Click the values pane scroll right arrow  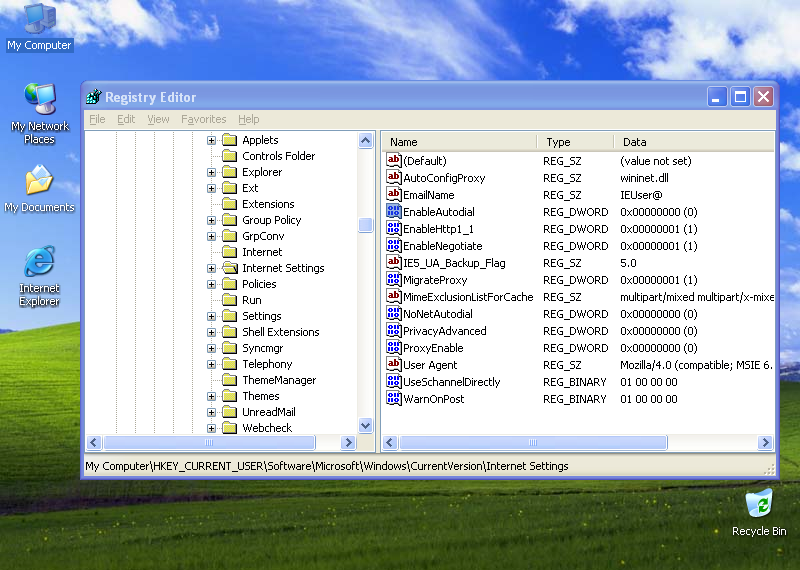(x=765, y=442)
